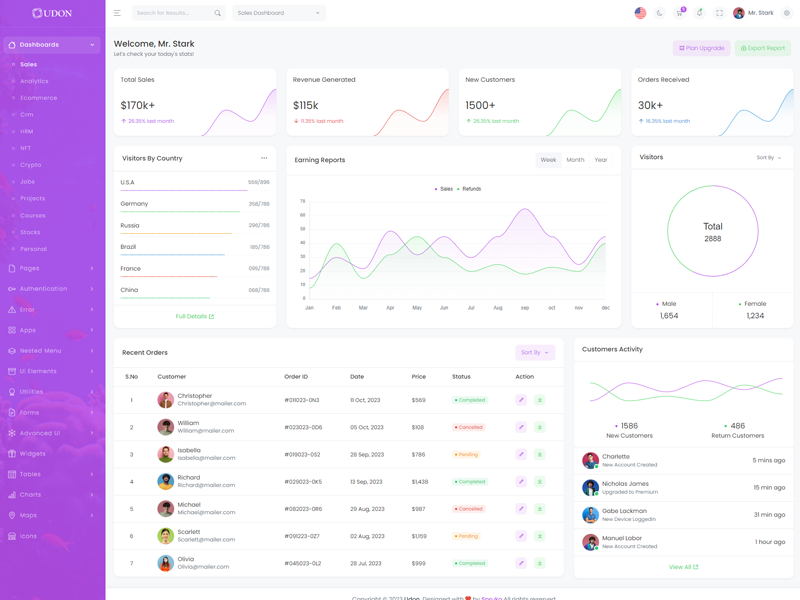Toggle fullscreen mode
The width and height of the screenshot is (800, 600).
(x=719, y=13)
